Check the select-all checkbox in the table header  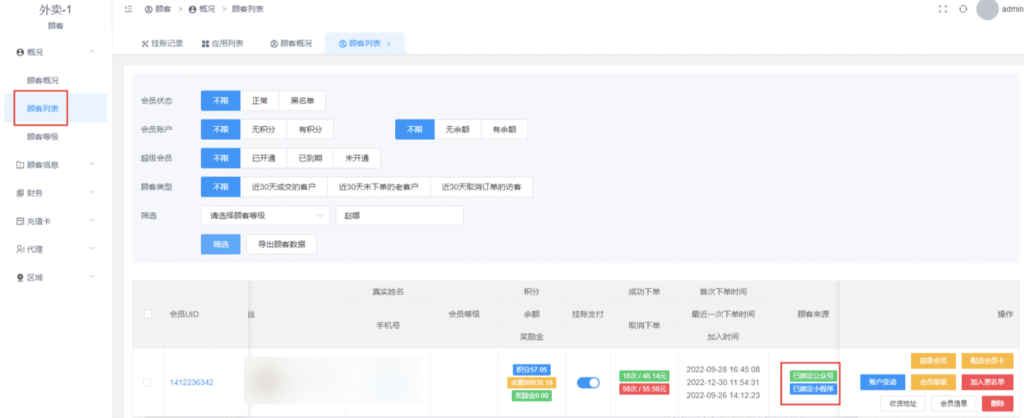(147, 314)
